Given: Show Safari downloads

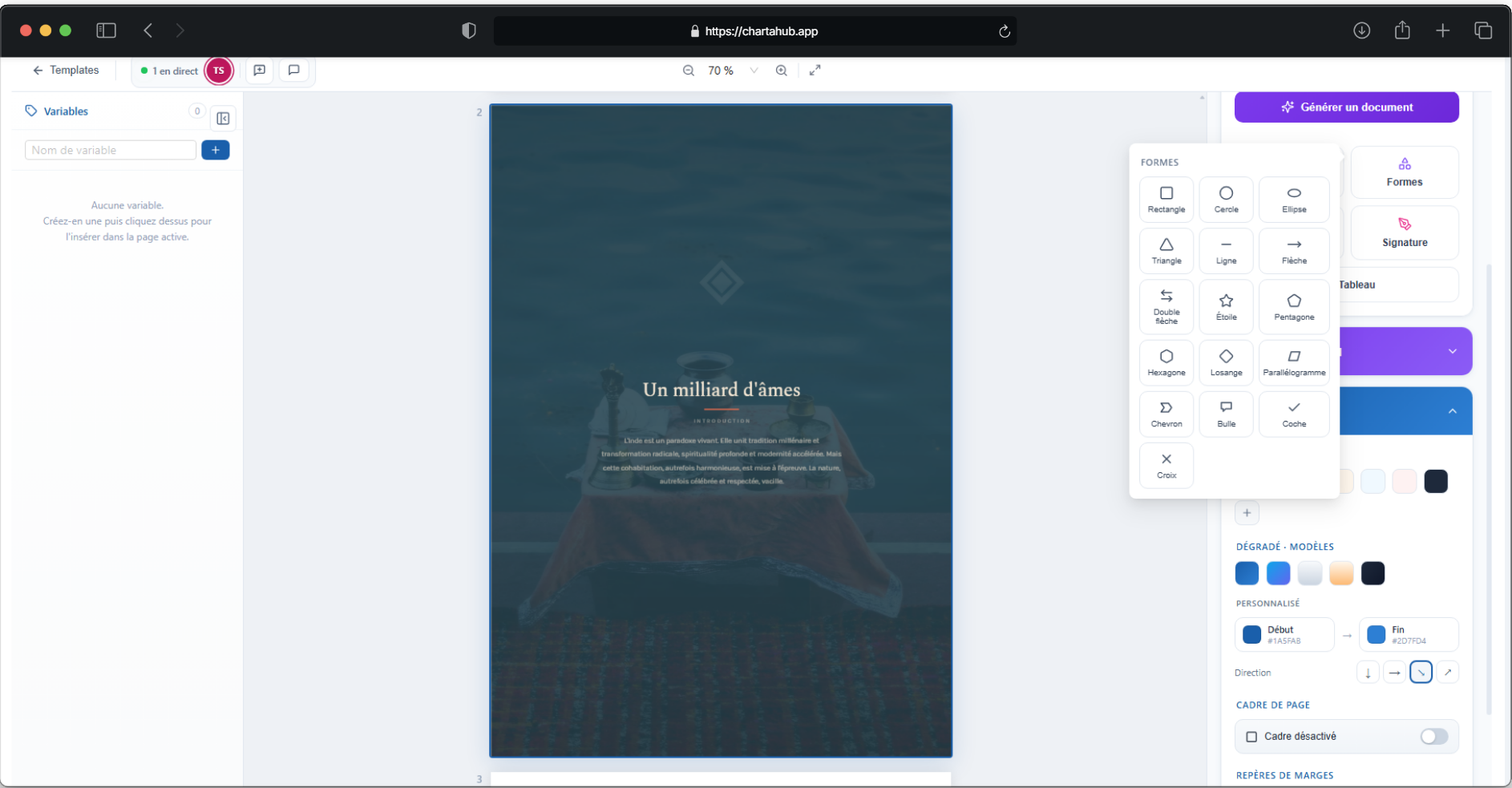Looking at the screenshot, I should [x=1362, y=30].
